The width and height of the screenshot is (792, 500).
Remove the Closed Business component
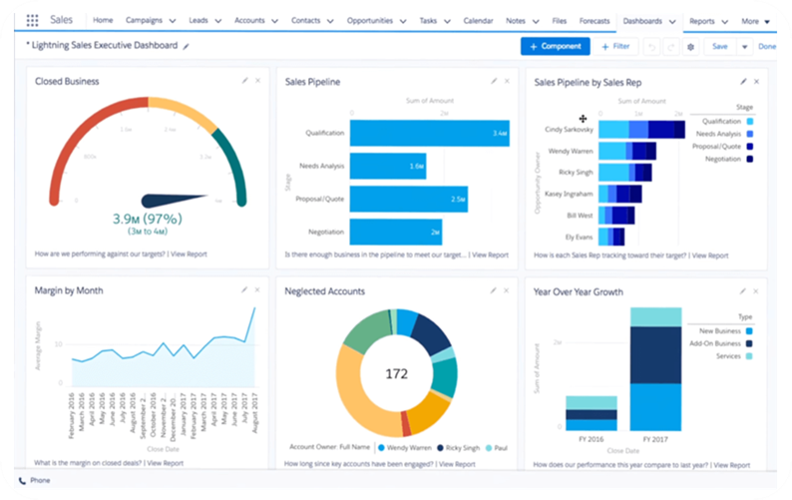(x=258, y=80)
